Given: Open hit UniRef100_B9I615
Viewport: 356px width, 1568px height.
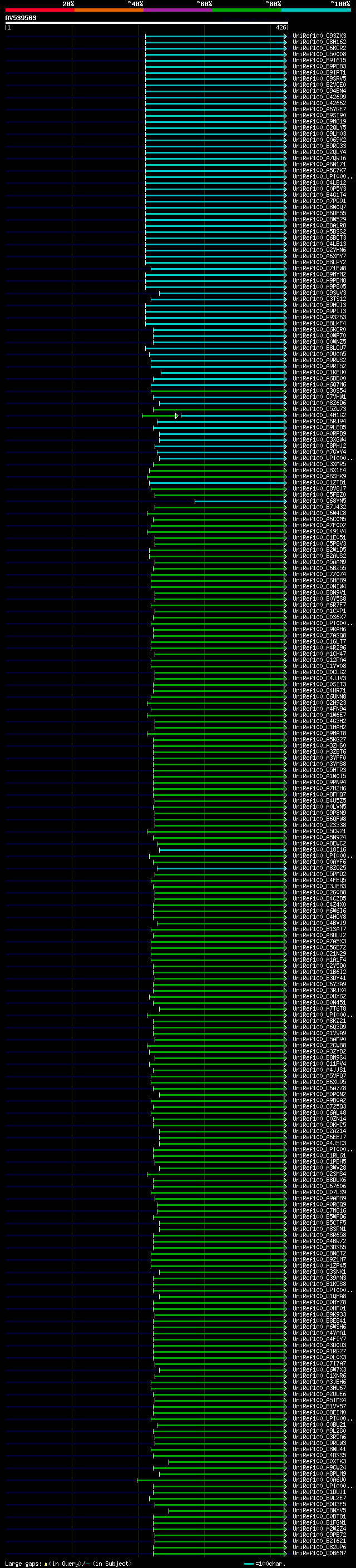Looking at the screenshot, I should [319, 60].
